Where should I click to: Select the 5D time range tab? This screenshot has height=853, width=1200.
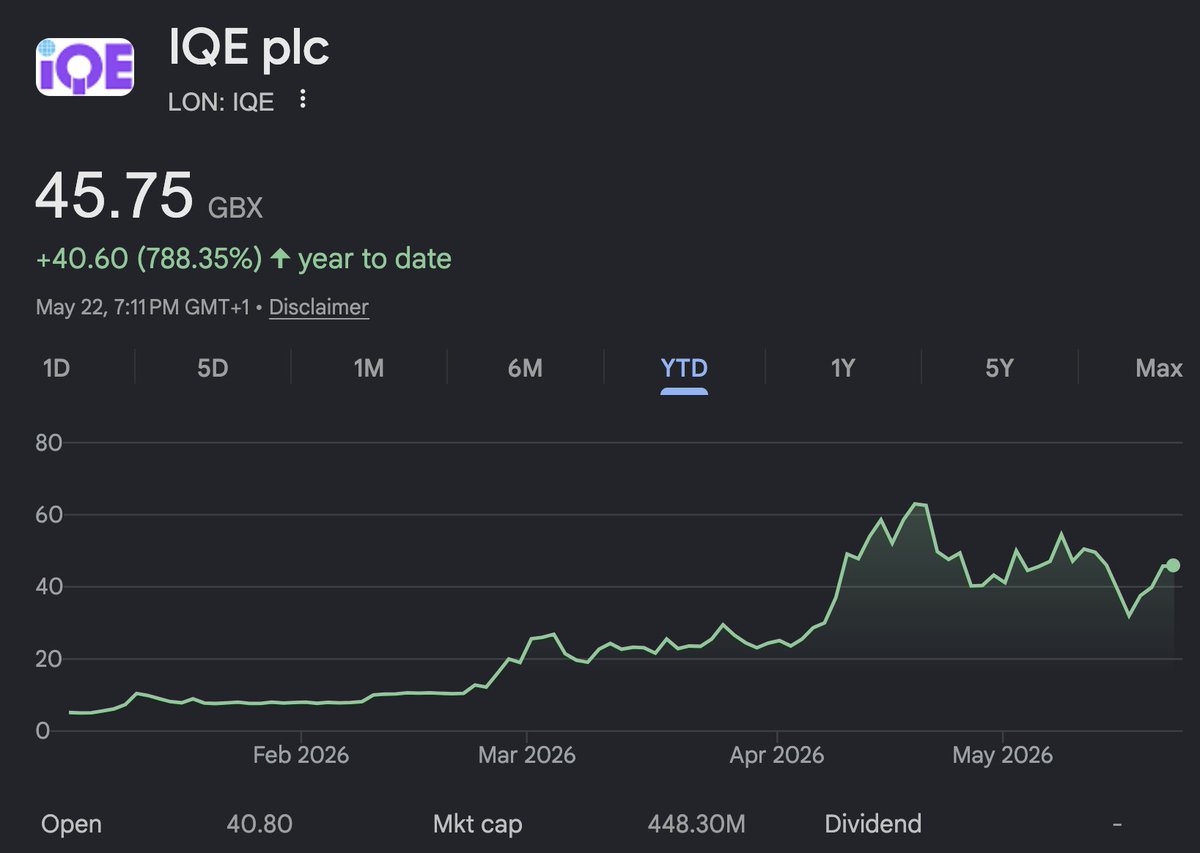pyautogui.click(x=213, y=368)
